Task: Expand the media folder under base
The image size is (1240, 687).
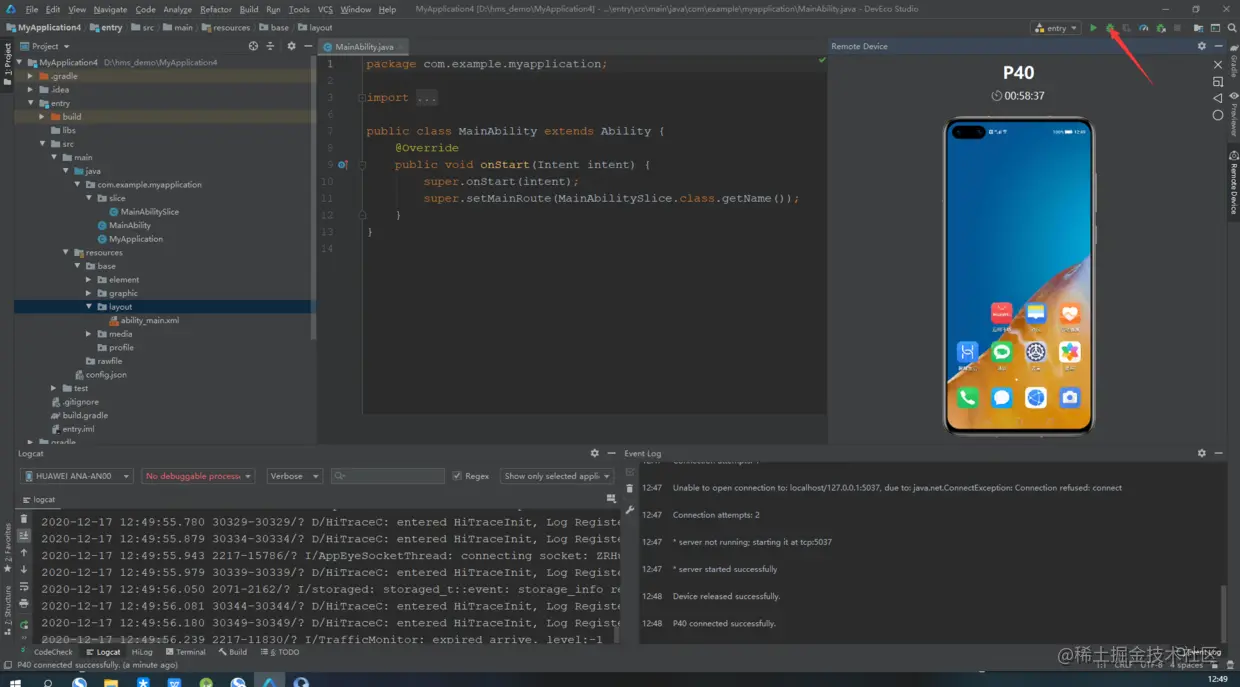Action: pyautogui.click(x=89, y=334)
